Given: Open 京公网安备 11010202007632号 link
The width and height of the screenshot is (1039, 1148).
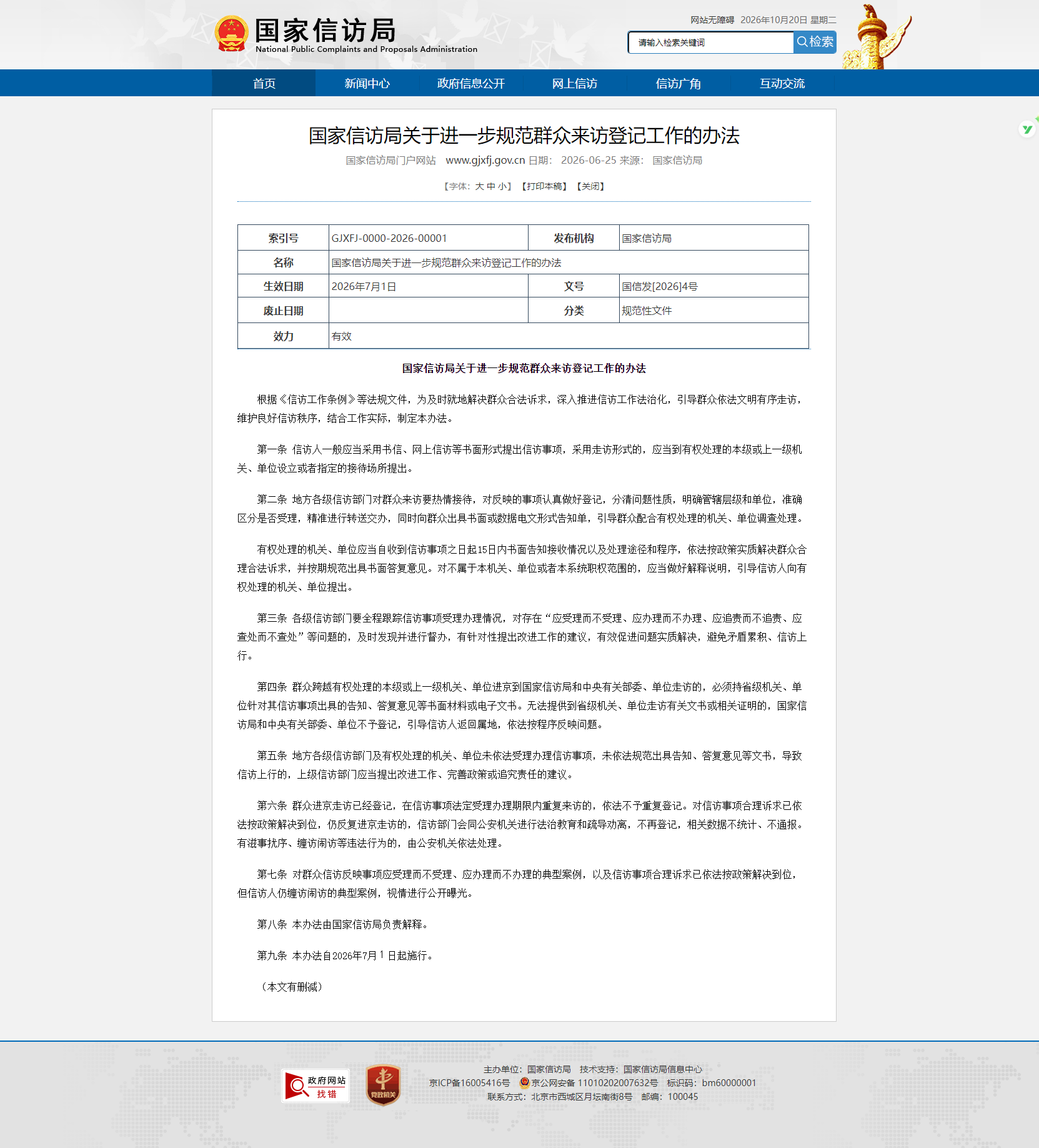Looking at the screenshot, I should [x=594, y=1083].
